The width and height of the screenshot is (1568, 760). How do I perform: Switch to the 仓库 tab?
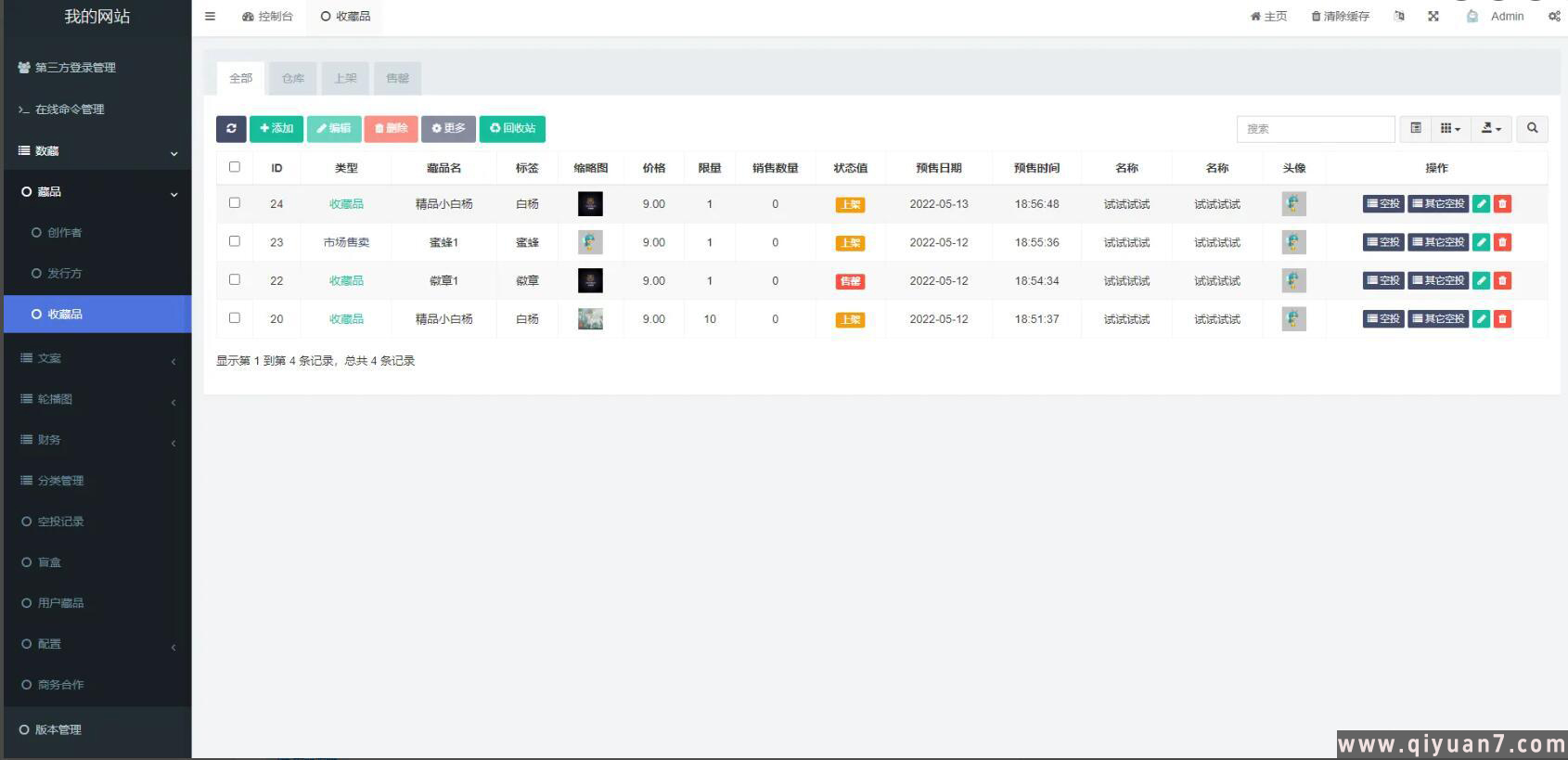pos(293,79)
